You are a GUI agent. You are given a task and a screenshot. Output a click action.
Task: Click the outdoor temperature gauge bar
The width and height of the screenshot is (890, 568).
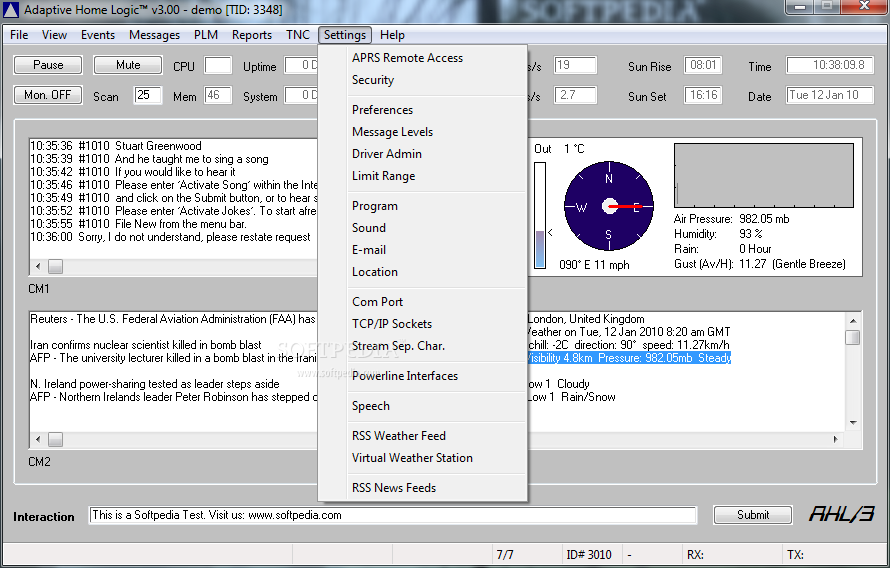pos(540,215)
